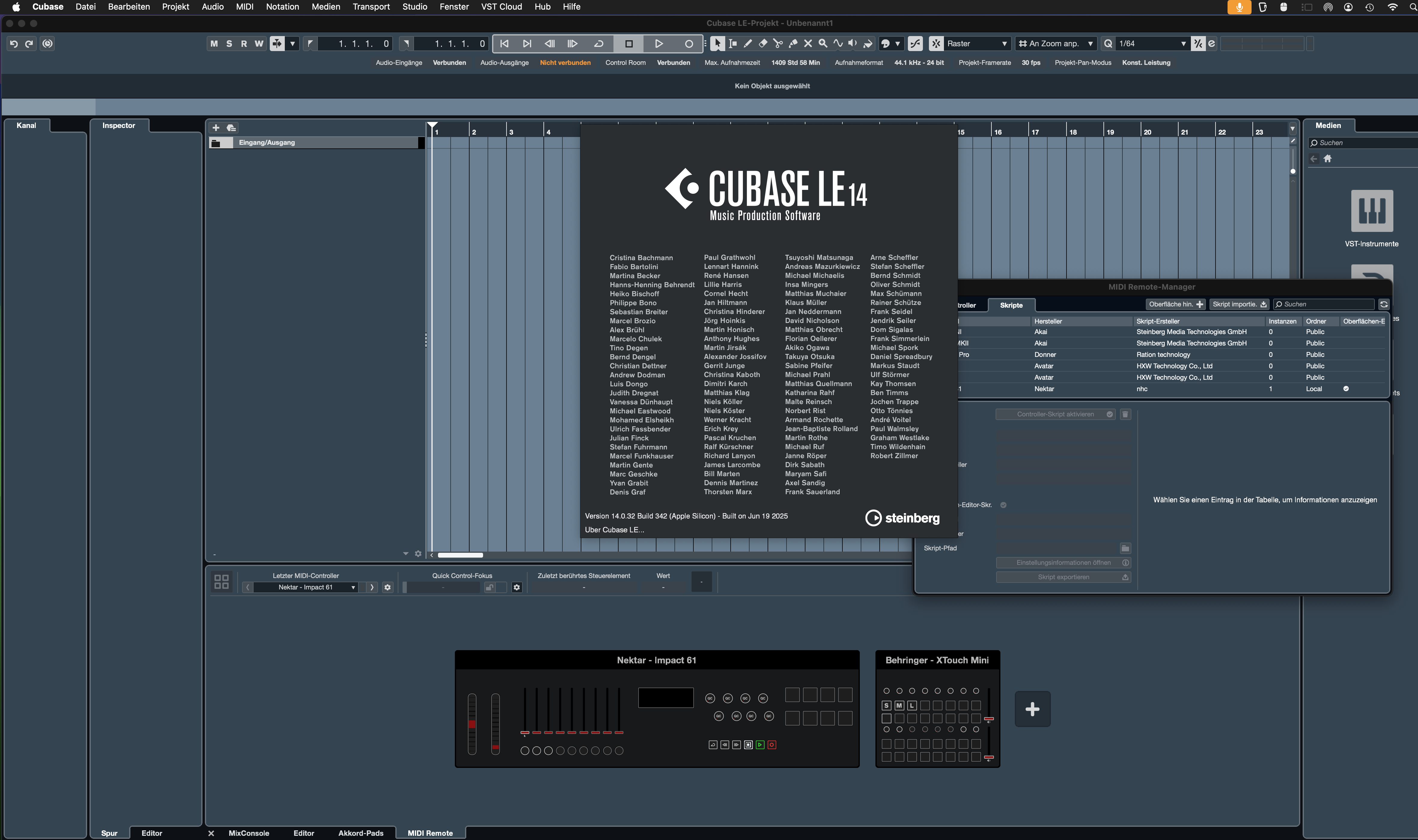Click the add MIDI controller surface plus button
This screenshot has width=1418, height=840.
pyautogui.click(x=1032, y=709)
